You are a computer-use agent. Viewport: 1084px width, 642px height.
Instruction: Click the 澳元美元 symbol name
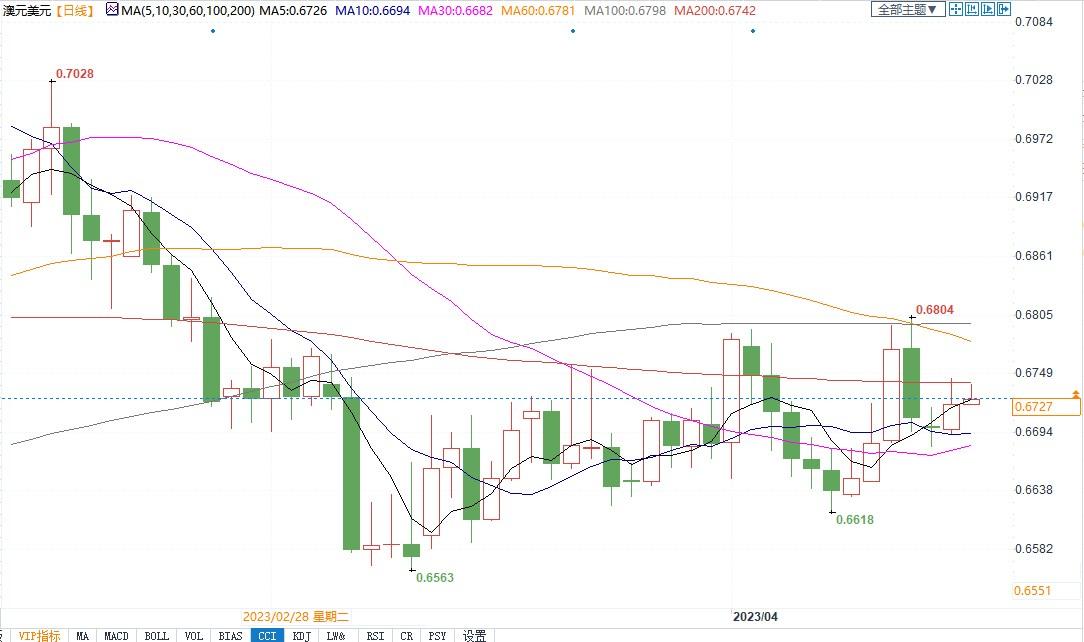click(27, 10)
